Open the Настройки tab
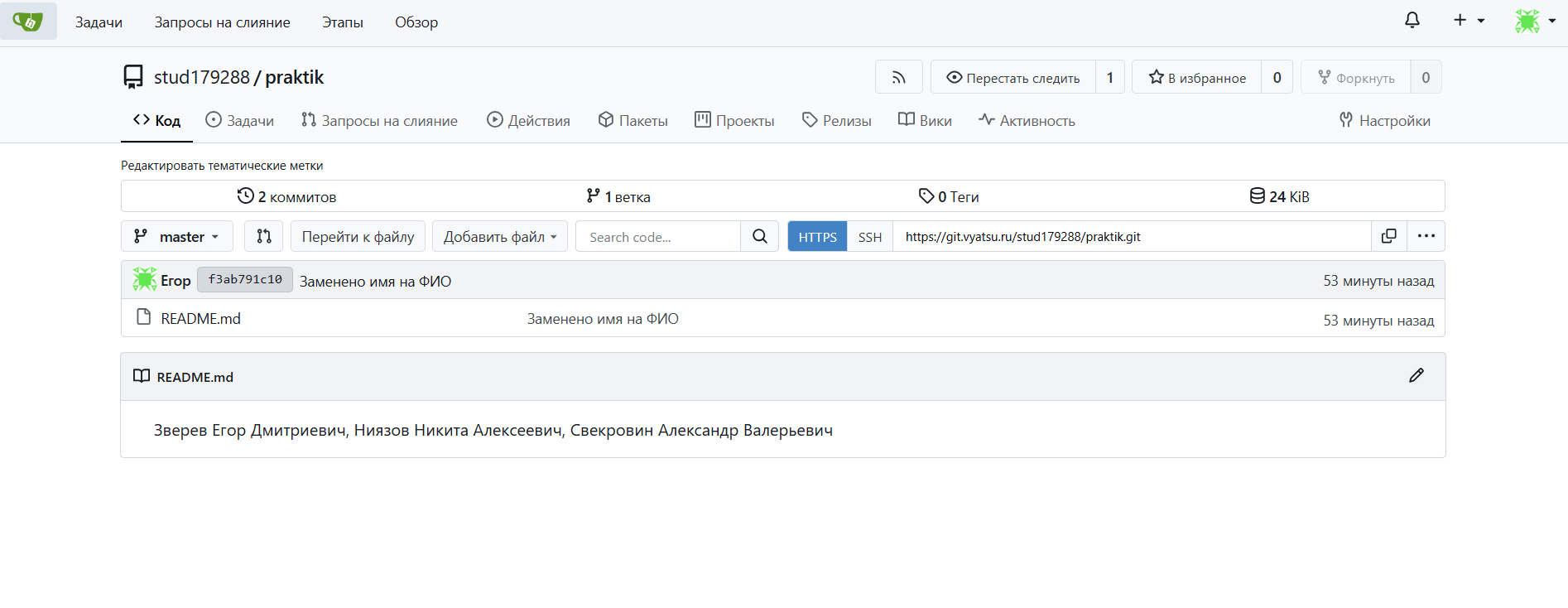The width and height of the screenshot is (1568, 608). (1385, 121)
